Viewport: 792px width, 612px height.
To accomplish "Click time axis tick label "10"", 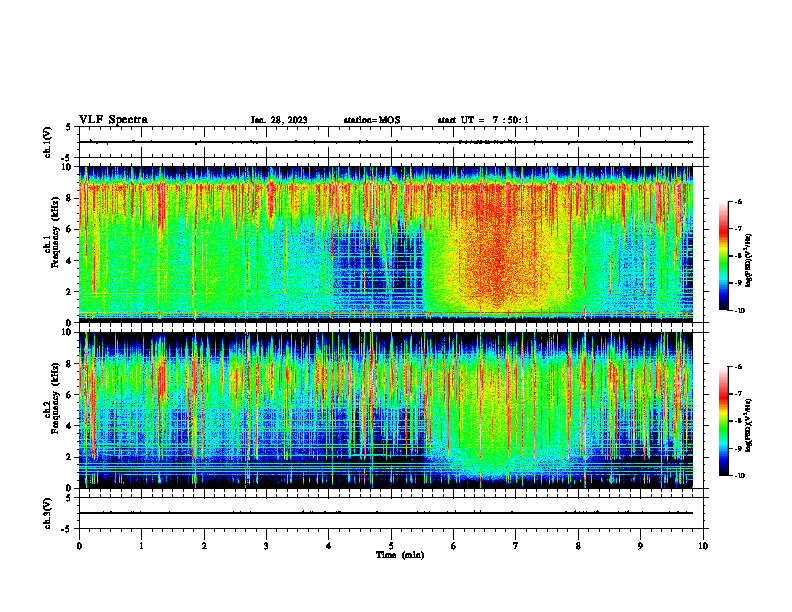I will 703,546.
